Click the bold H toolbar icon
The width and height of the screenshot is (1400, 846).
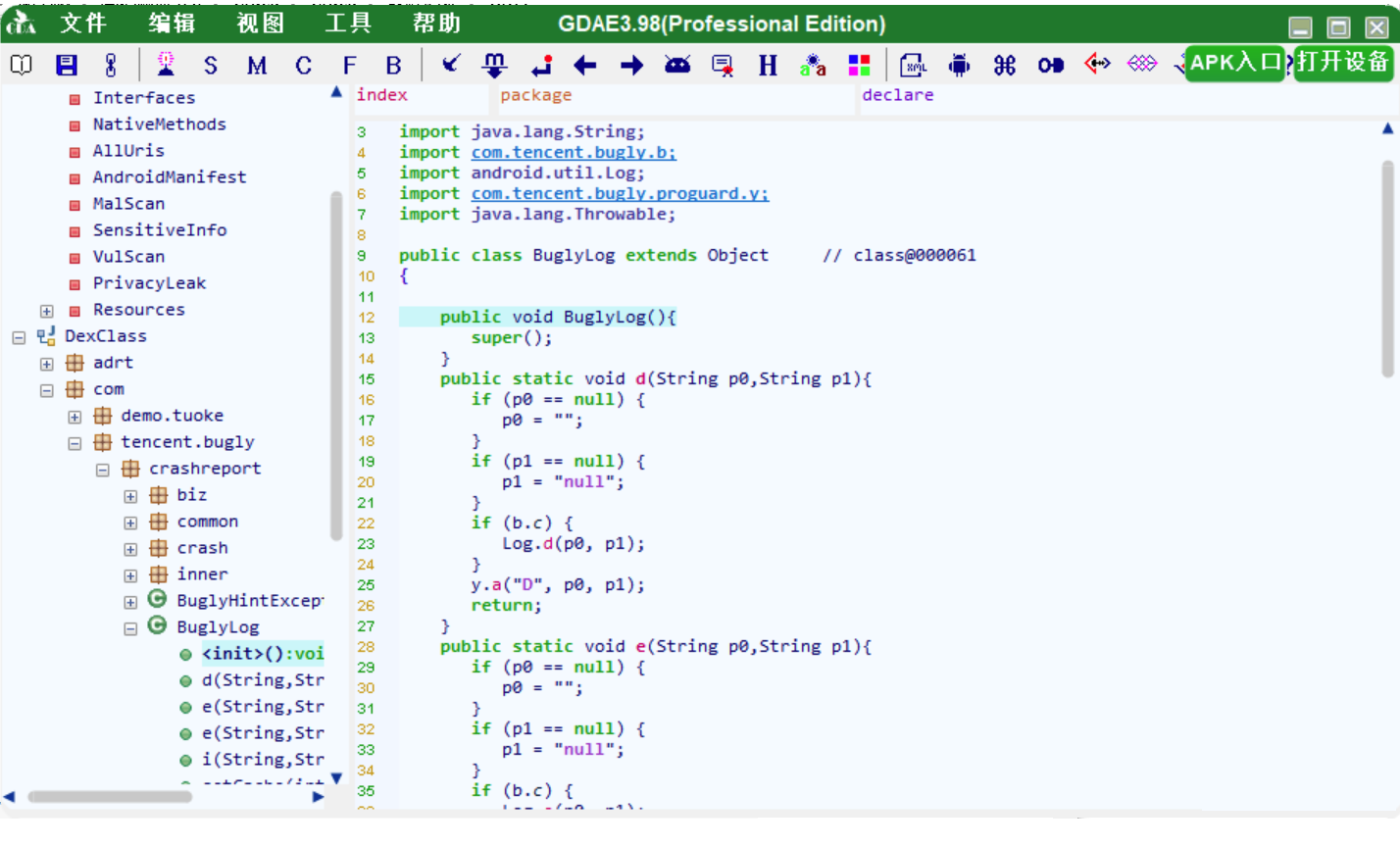[768, 66]
